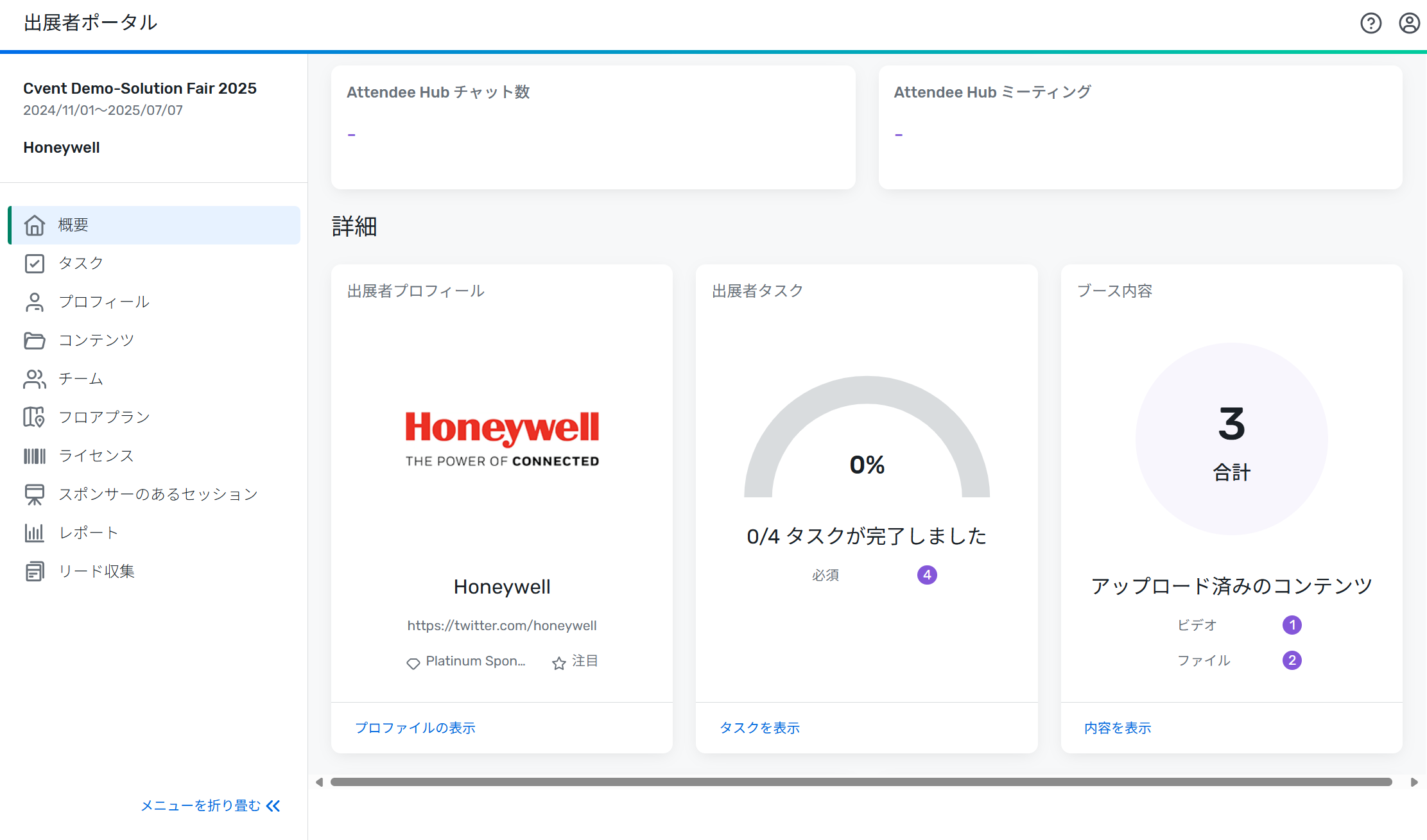The width and height of the screenshot is (1427, 840).
Task: Select the 概要 menu item
Action: coord(154,225)
